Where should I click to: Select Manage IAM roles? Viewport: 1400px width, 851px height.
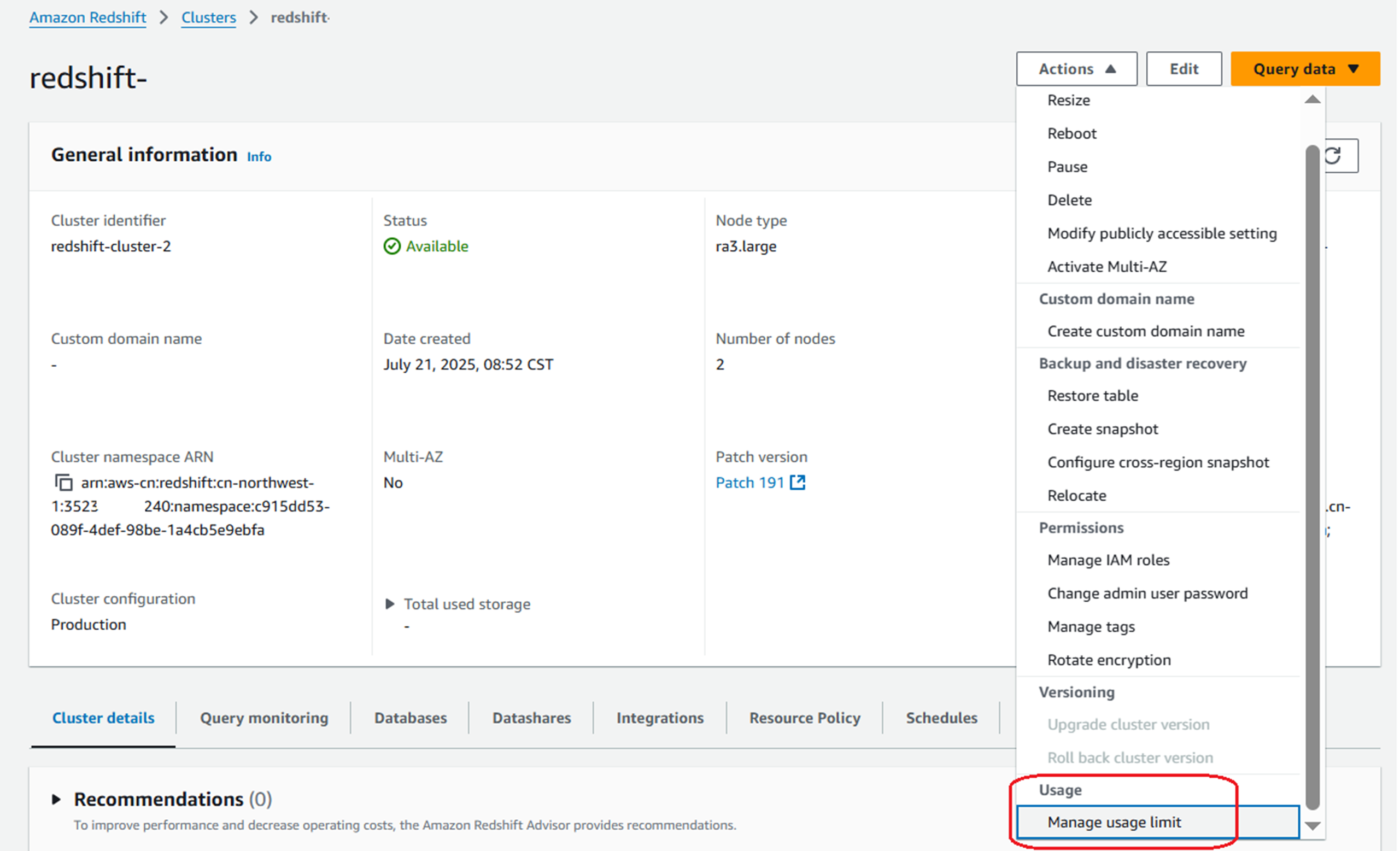pyautogui.click(x=1108, y=560)
